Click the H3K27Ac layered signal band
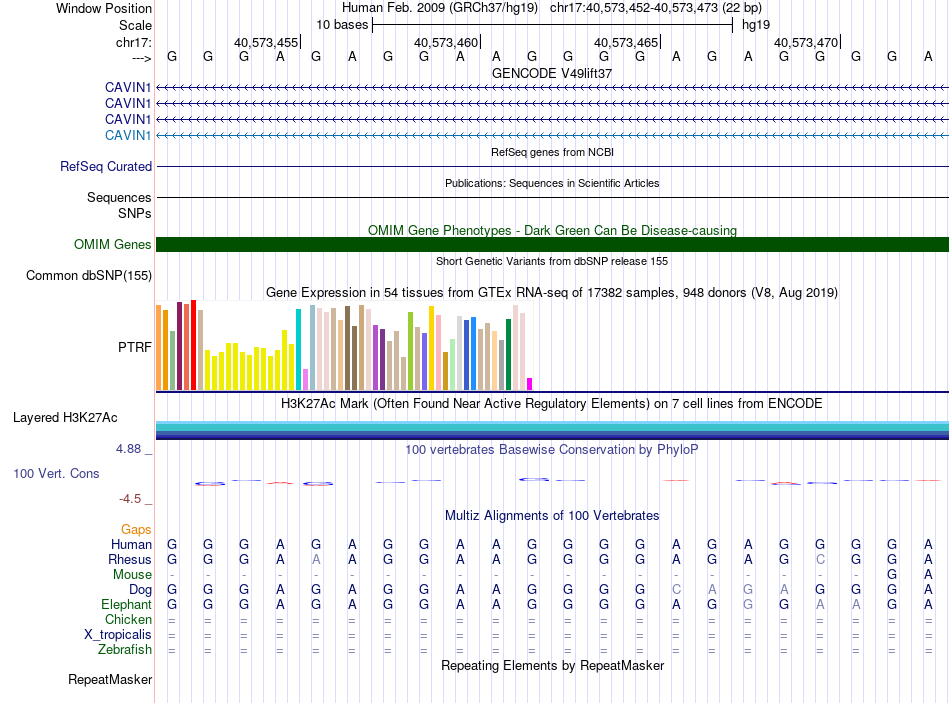The image size is (950, 703). pyautogui.click(x=552, y=430)
